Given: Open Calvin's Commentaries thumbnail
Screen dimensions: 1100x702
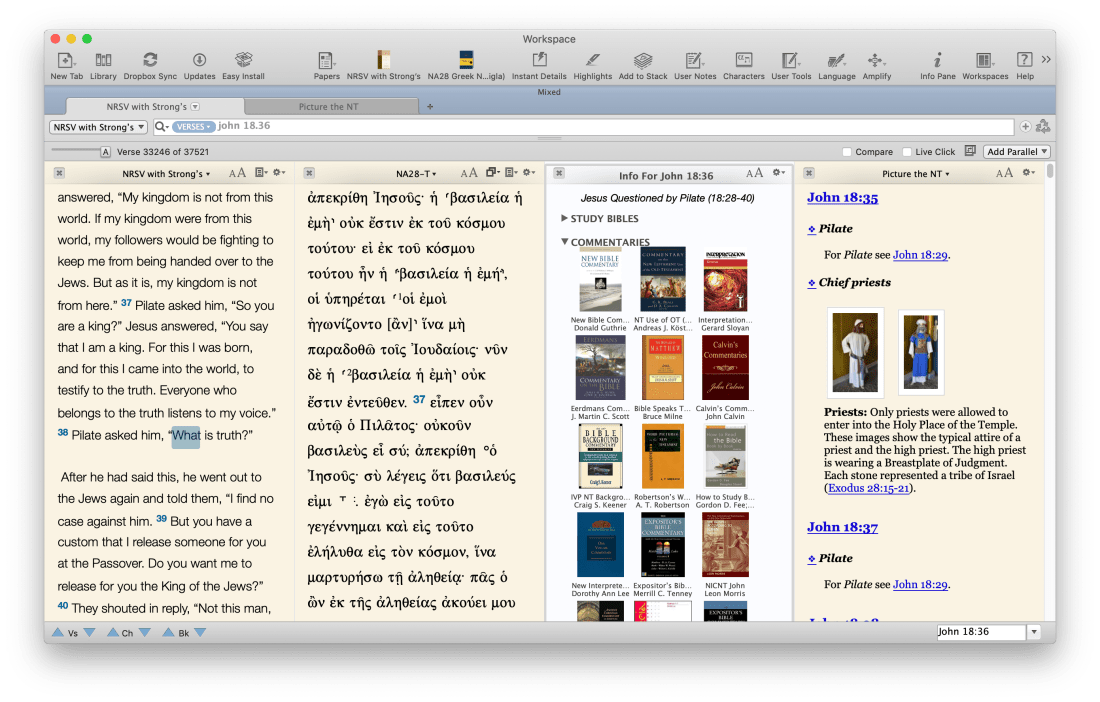Looking at the screenshot, I should click(x=725, y=368).
